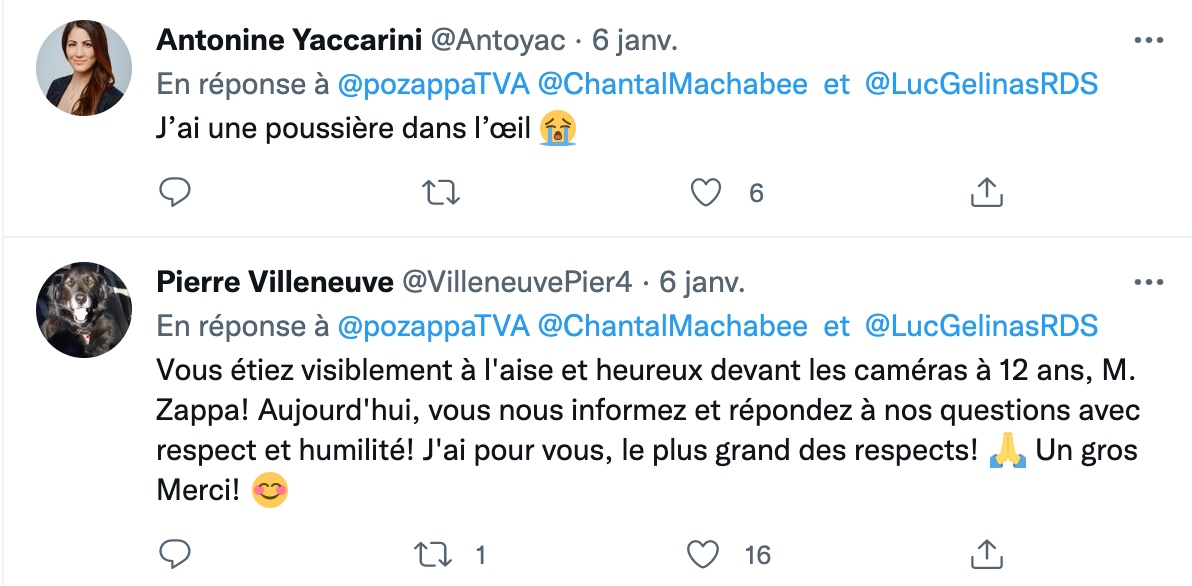The image size is (1192, 586).
Task: Open Pierre Villeneuve's dog avatar
Action: pos(84,310)
